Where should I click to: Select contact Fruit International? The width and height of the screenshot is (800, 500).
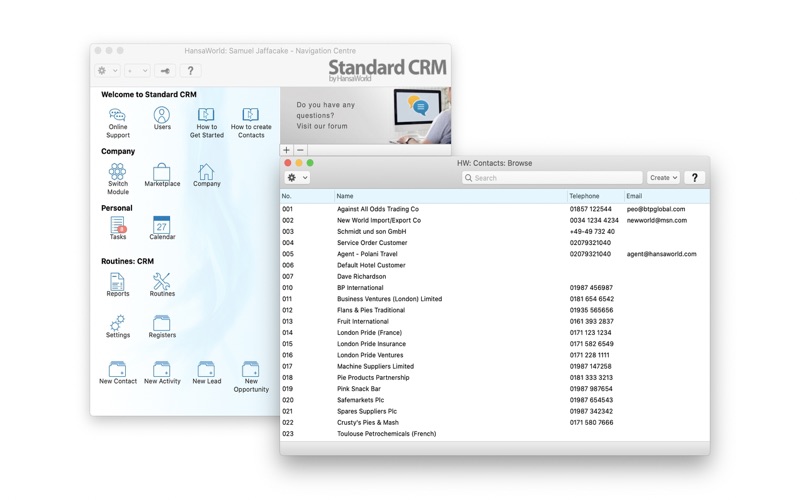point(494,321)
